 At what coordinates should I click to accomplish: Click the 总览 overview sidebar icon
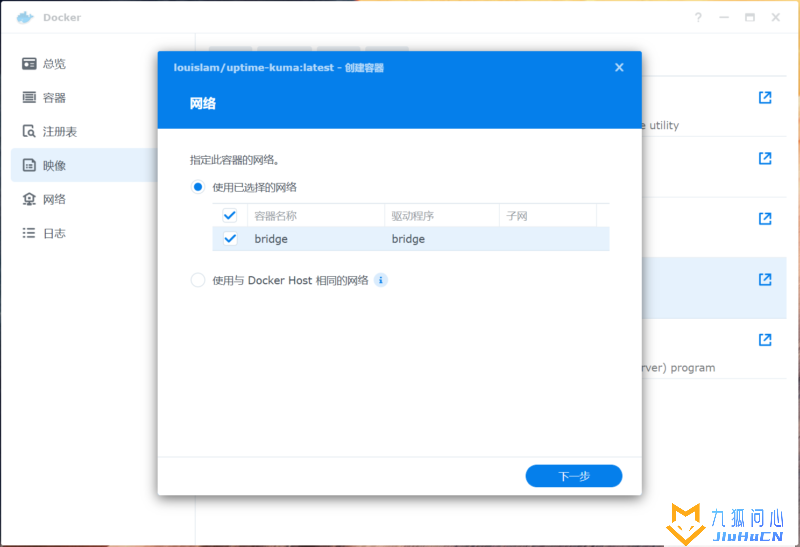[29, 63]
